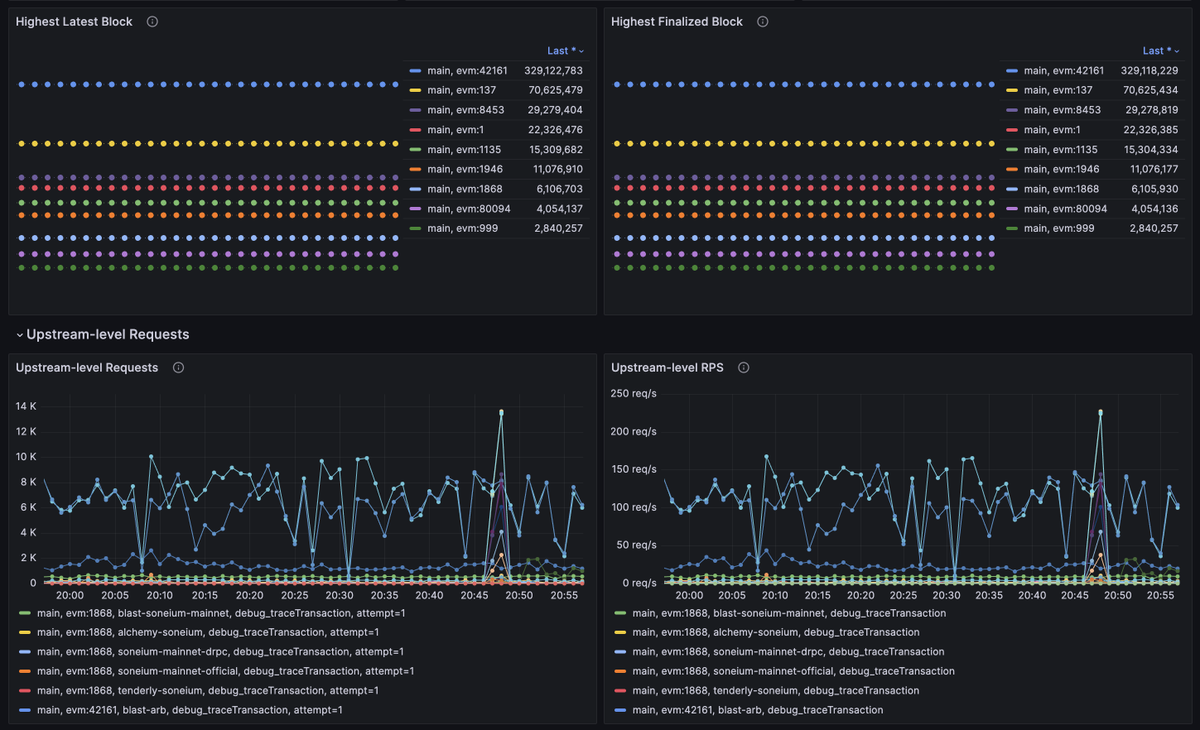This screenshot has height=730, width=1200.
Task: Open the info tooltip on Highest Finalized Block panel
Action: (x=762, y=21)
